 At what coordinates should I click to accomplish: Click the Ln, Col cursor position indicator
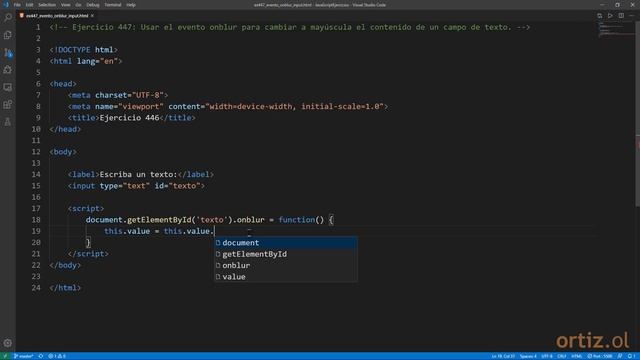pos(503,356)
